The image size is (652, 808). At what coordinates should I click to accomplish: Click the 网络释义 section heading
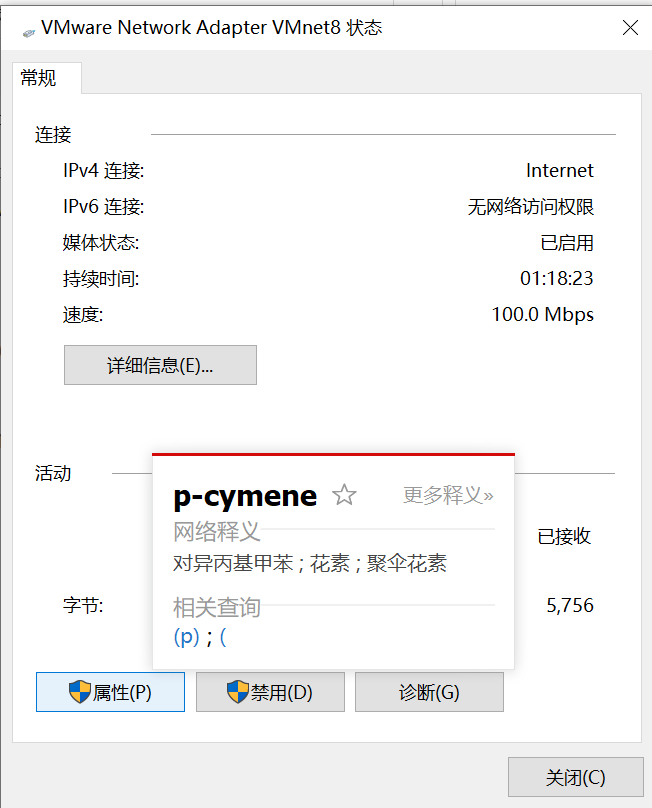pyautogui.click(x=217, y=531)
